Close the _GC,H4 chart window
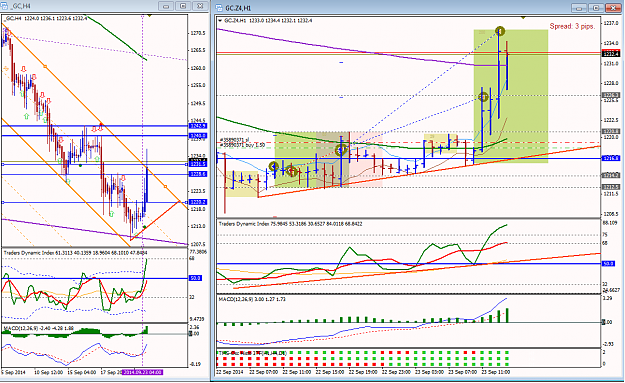 click(200, 6)
